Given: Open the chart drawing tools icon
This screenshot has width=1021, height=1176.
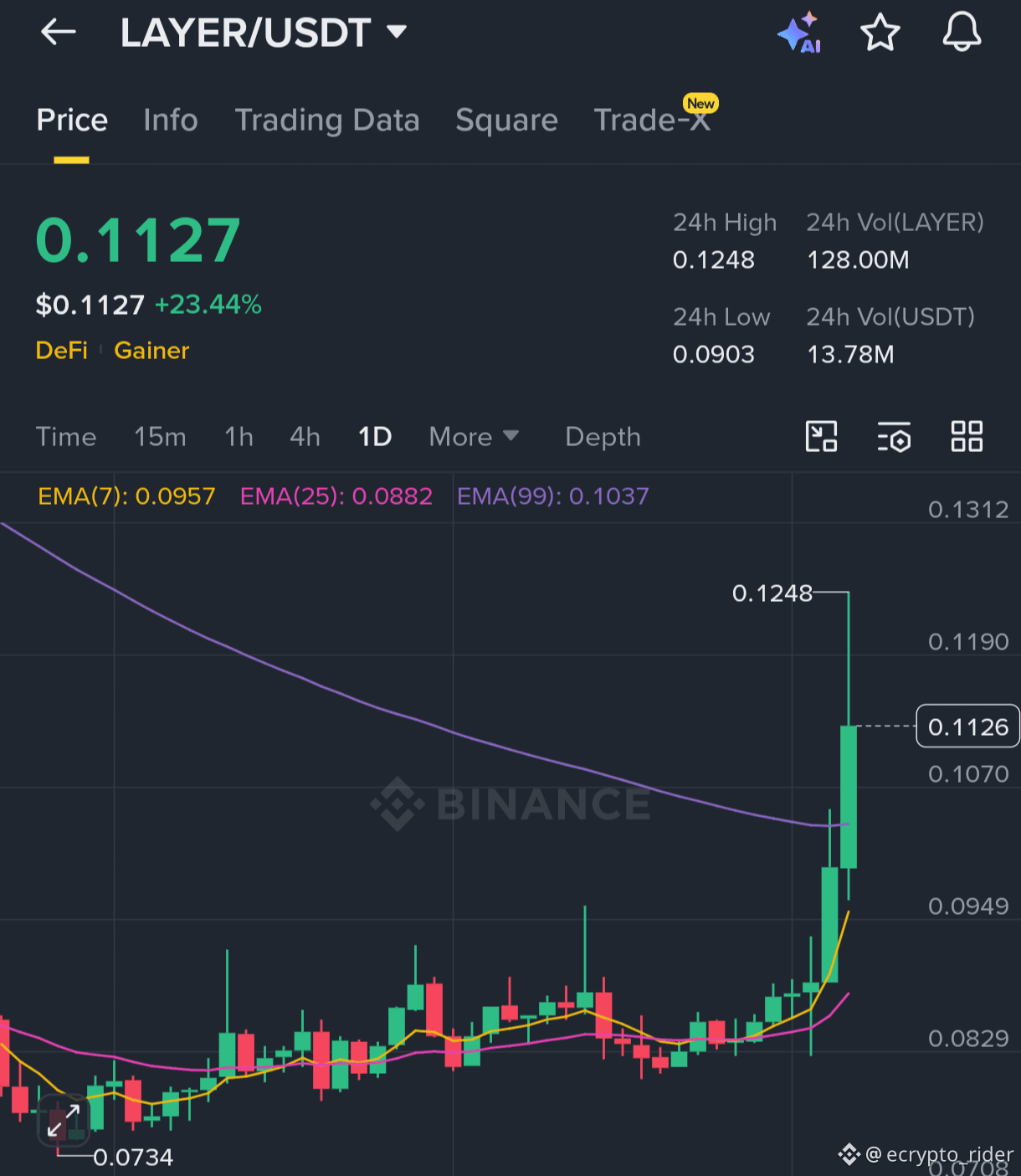Looking at the screenshot, I should pyautogui.click(x=821, y=437).
